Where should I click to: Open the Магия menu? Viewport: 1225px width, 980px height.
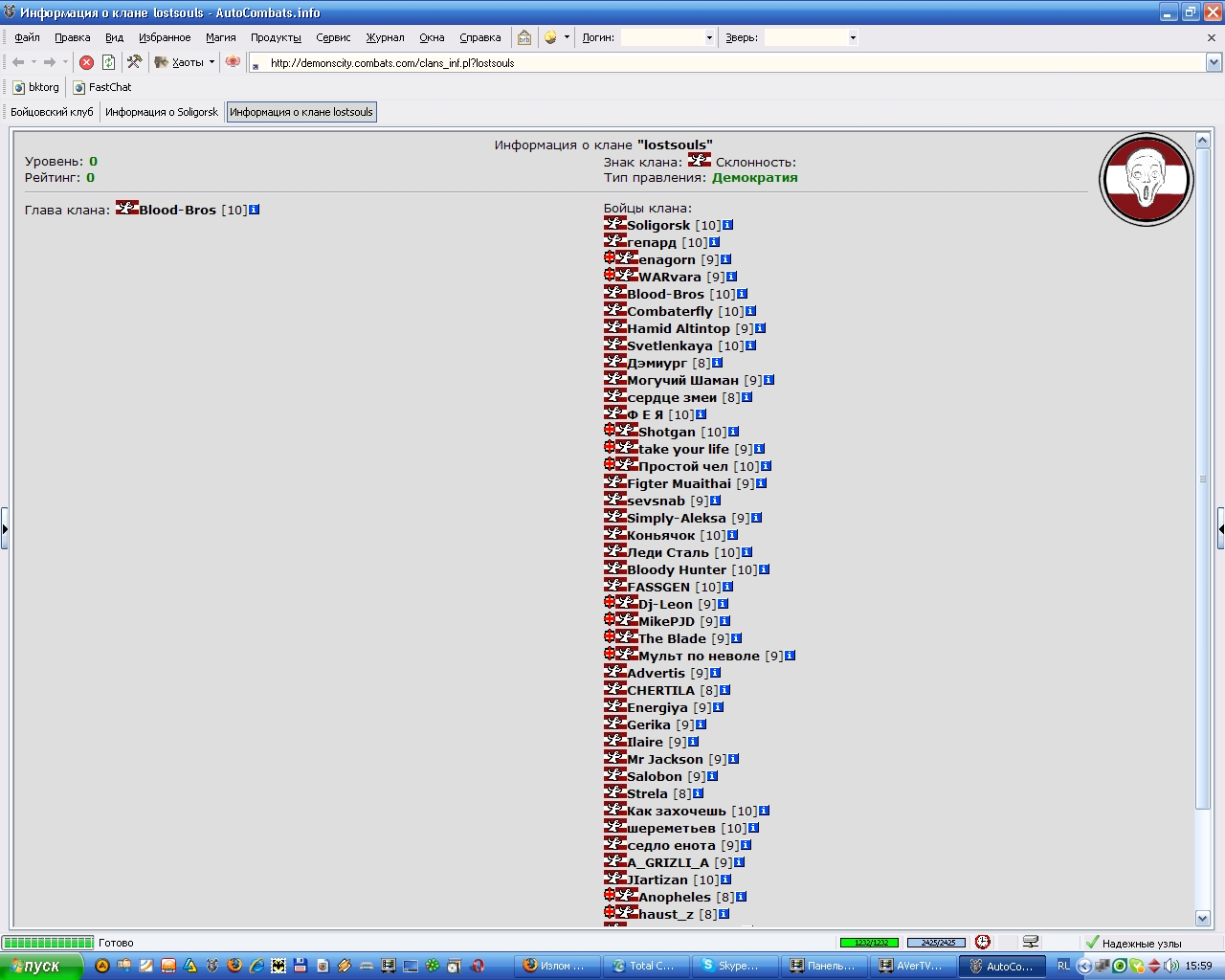[x=220, y=37]
